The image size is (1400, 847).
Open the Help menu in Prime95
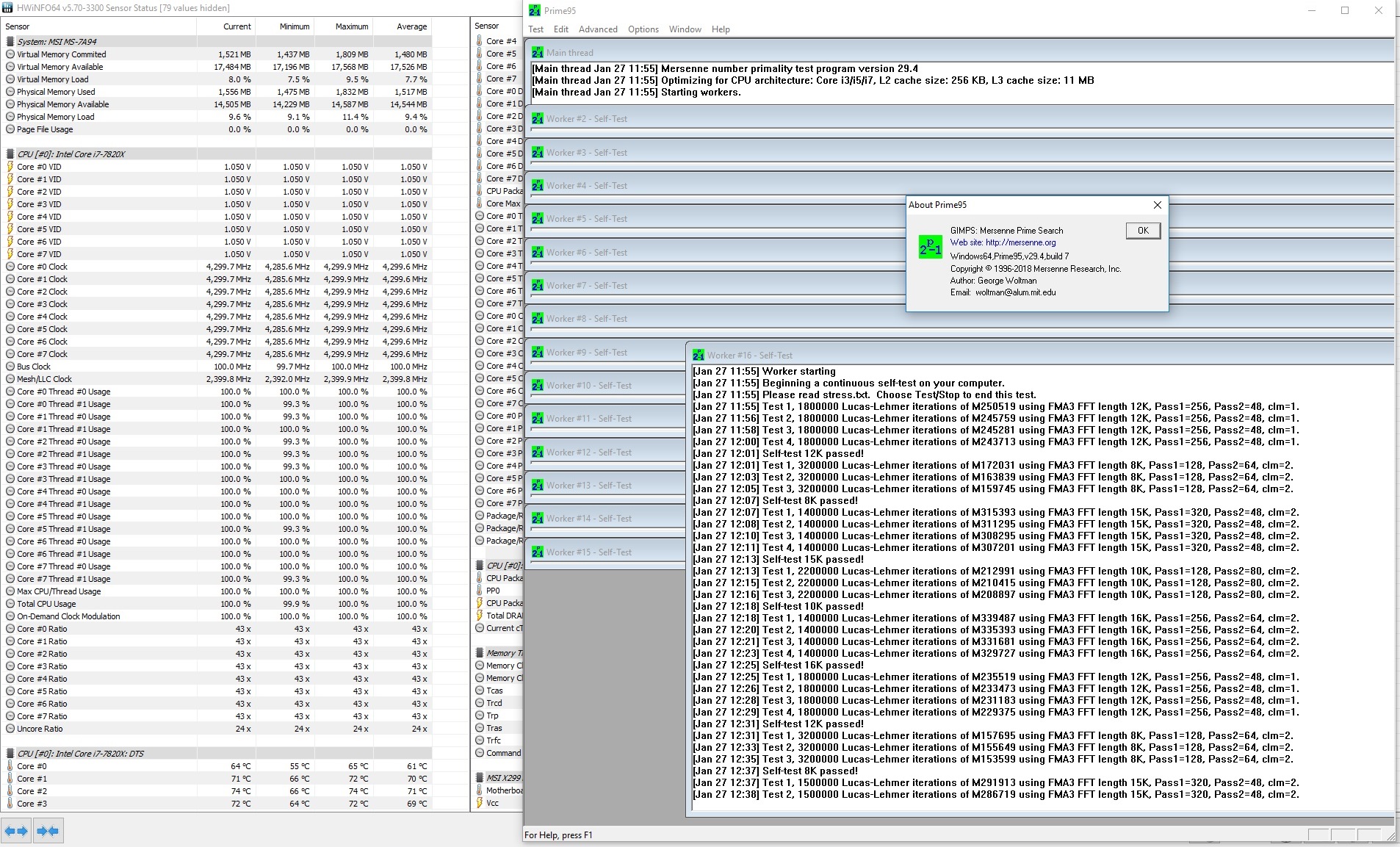pos(721,29)
